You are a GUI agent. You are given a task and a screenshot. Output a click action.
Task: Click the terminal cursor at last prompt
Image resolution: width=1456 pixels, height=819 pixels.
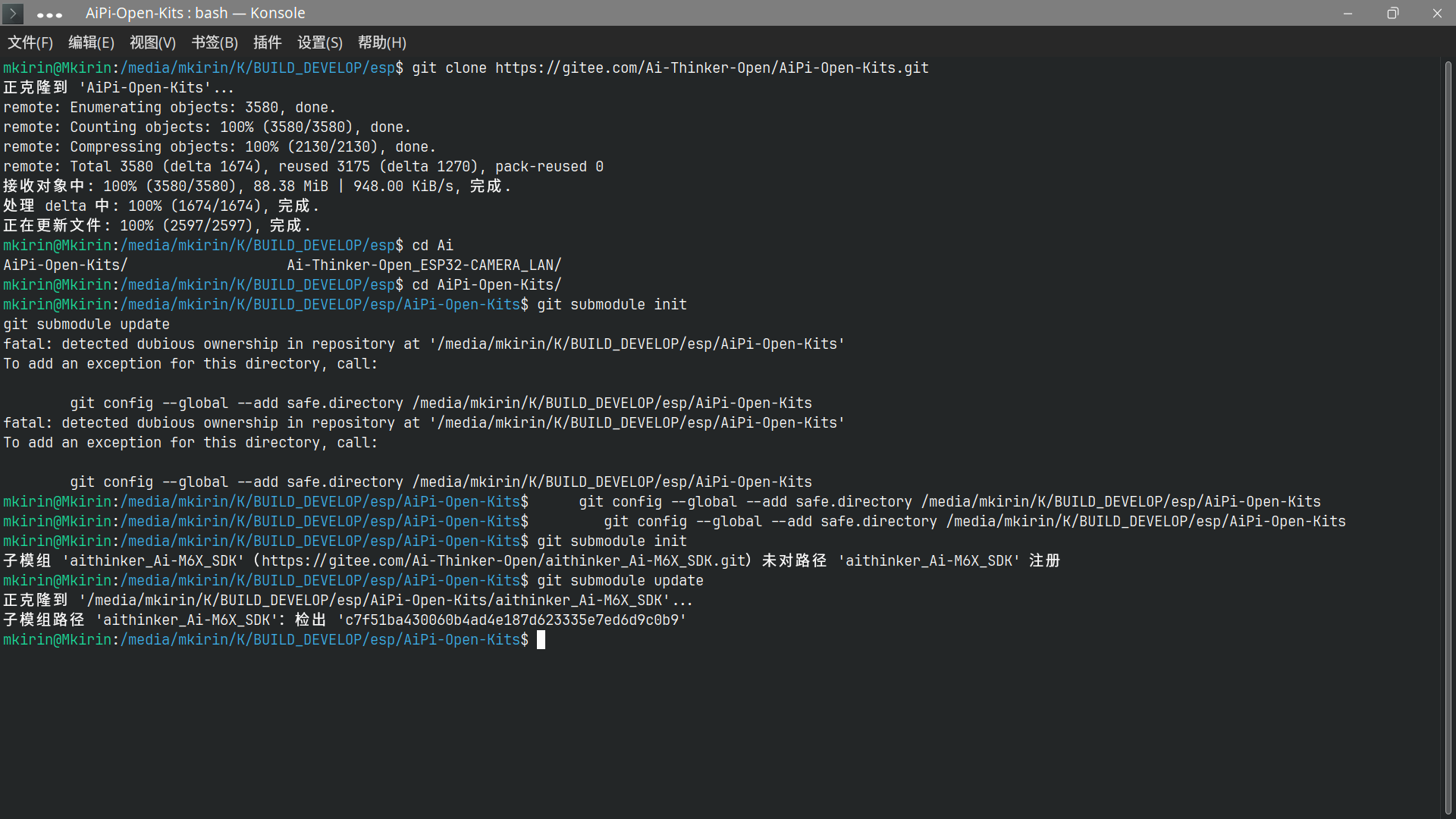(541, 640)
